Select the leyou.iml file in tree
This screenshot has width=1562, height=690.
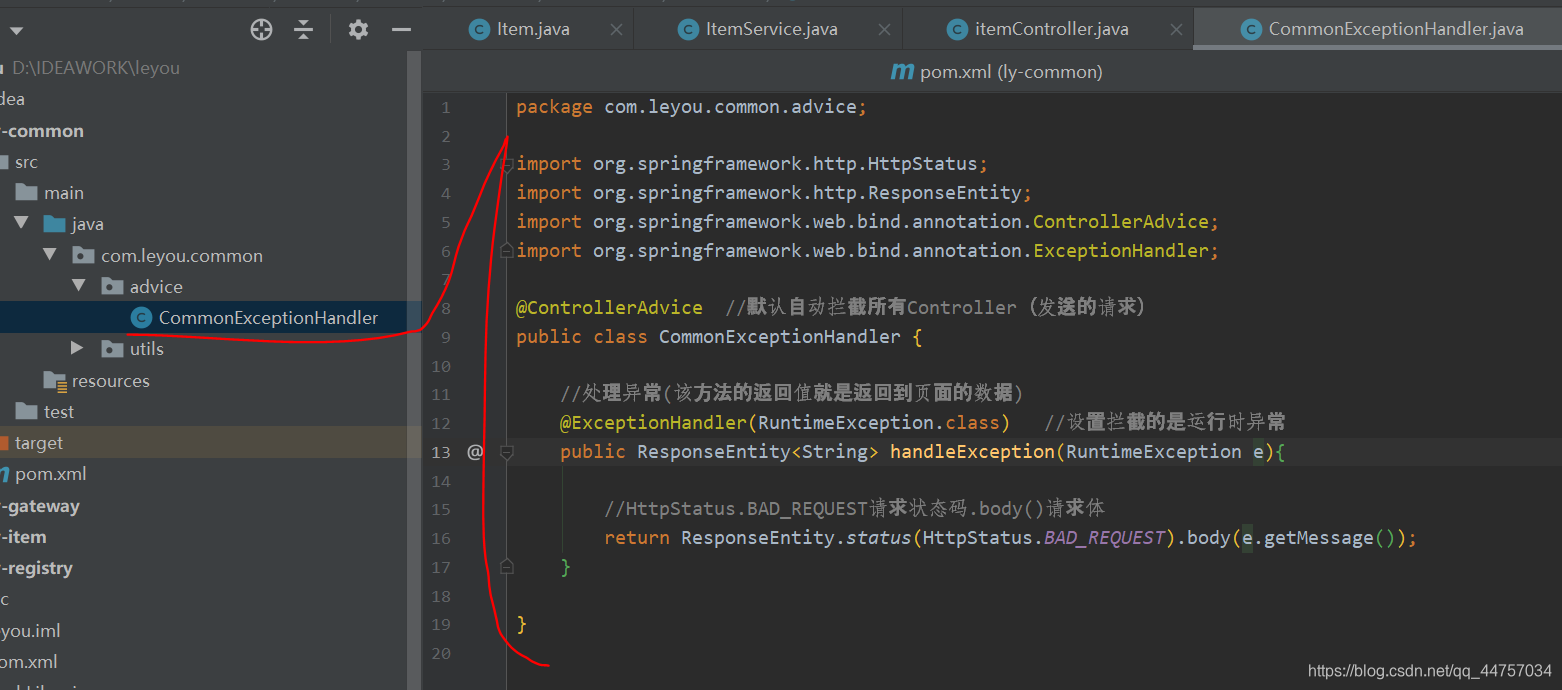click(x=31, y=631)
